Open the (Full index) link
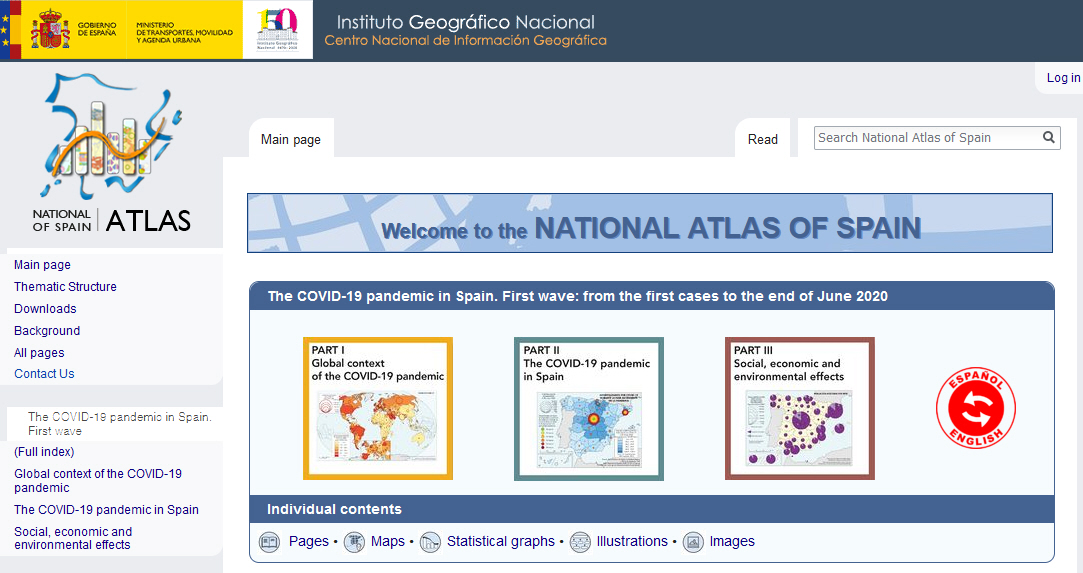Screen dimensions: 1083x573 (x=44, y=451)
